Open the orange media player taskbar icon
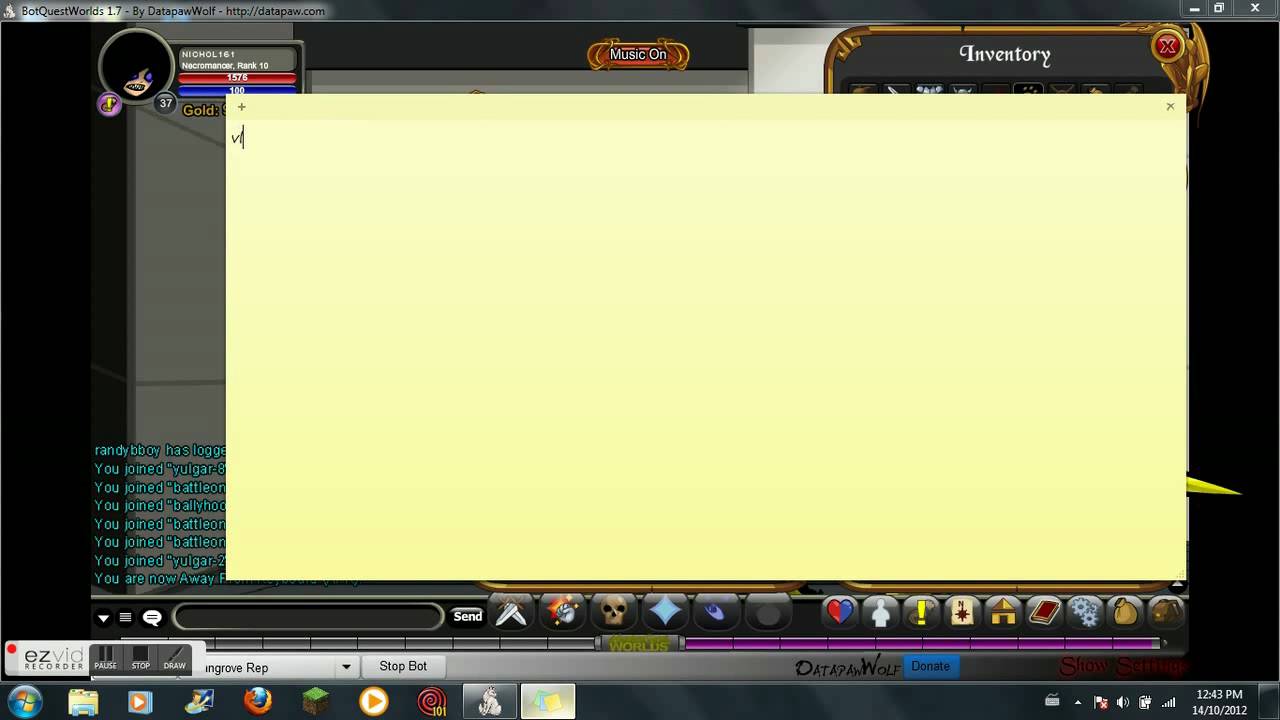This screenshot has width=1280, height=720. click(373, 702)
